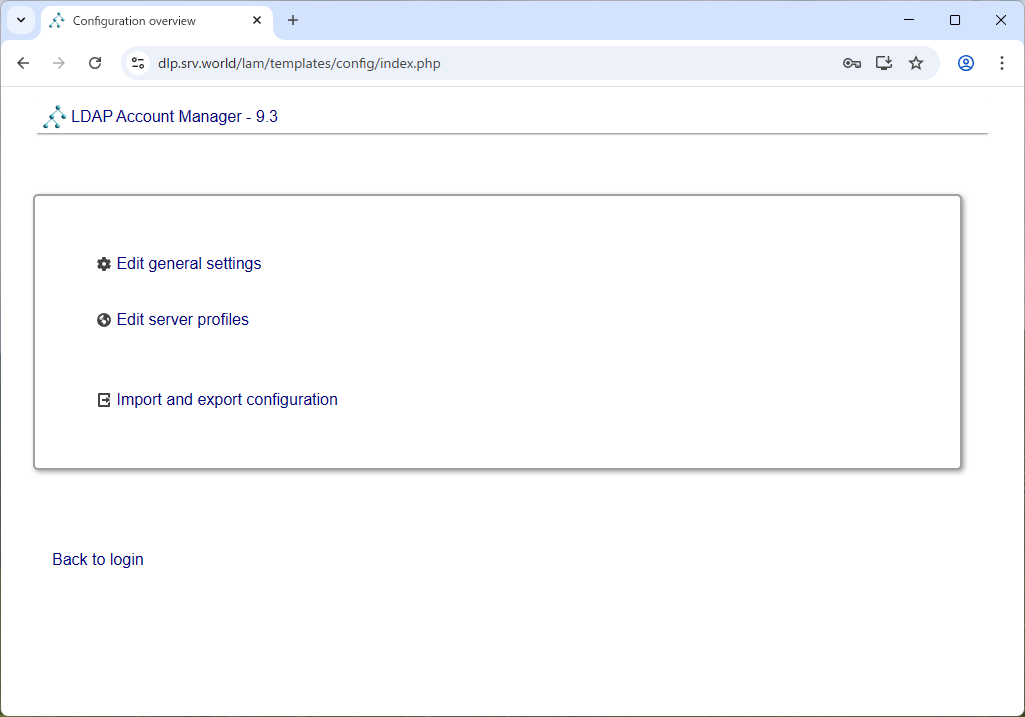Click the globe icon beside Edit server profiles
The width and height of the screenshot is (1025, 717).
(x=104, y=319)
